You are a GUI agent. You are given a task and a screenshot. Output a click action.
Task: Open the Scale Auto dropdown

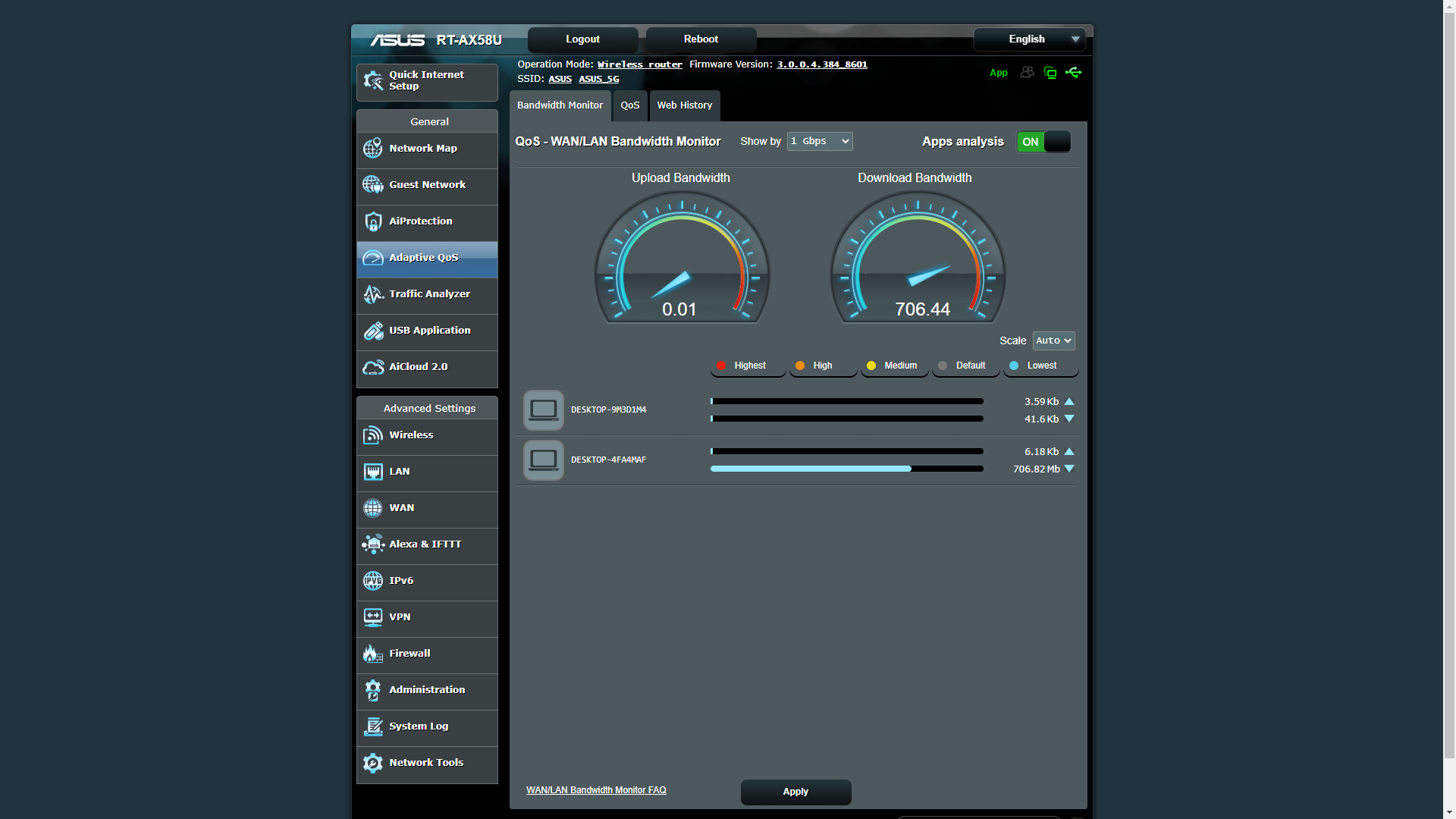pos(1053,340)
